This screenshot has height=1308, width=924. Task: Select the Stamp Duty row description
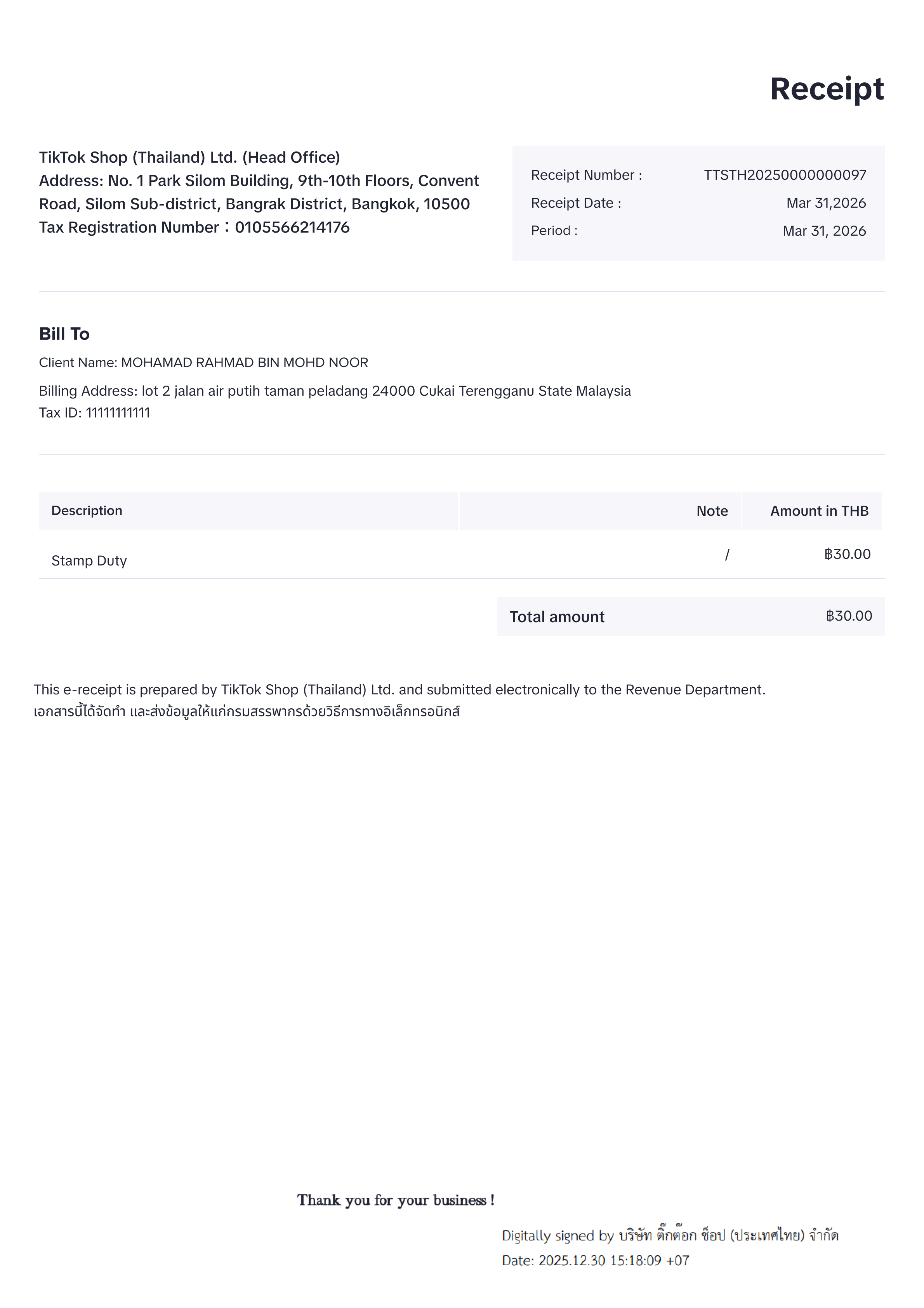[x=89, y=560]
